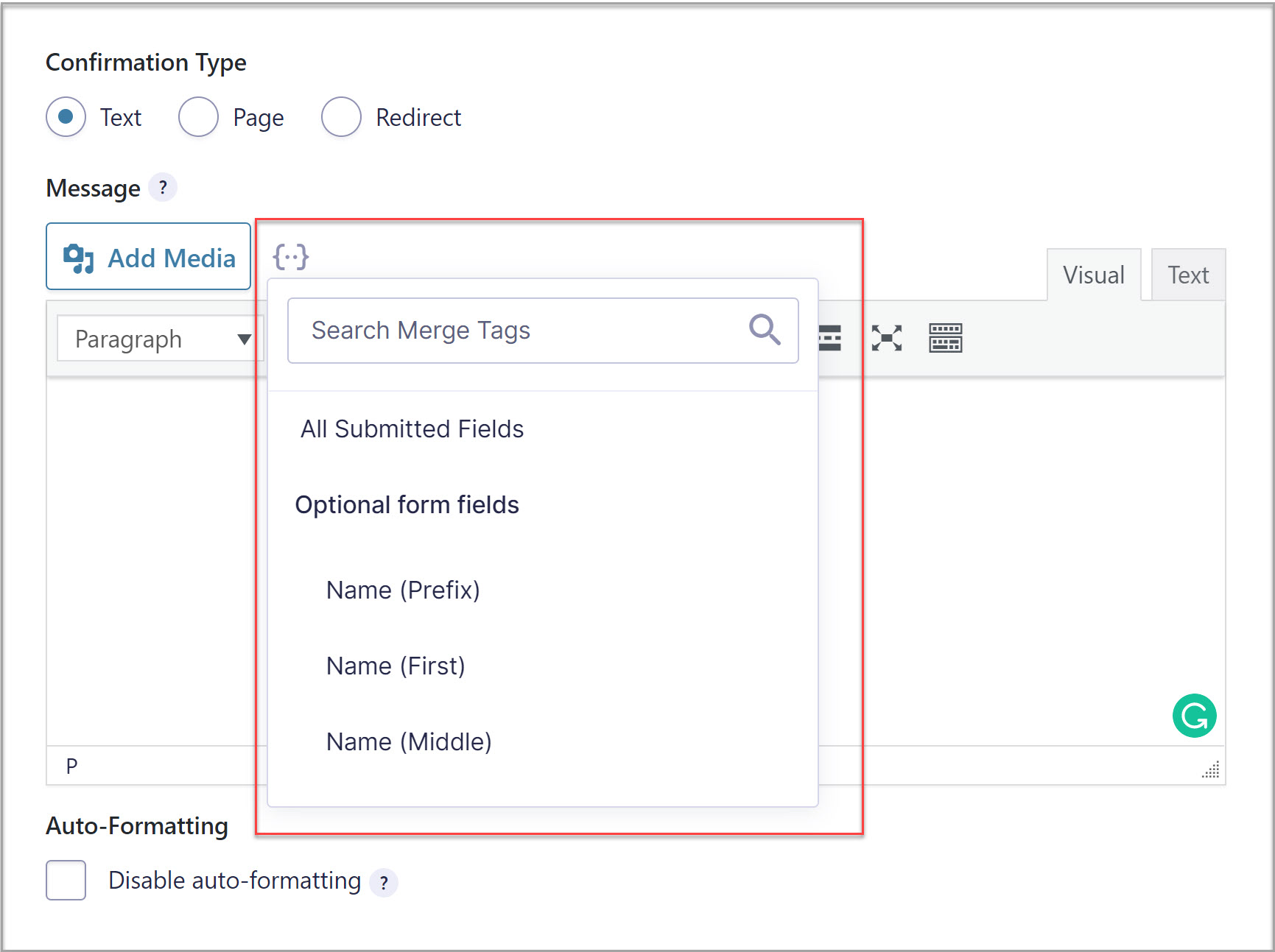
Task: Click the Add Media button
Action: 149,256
